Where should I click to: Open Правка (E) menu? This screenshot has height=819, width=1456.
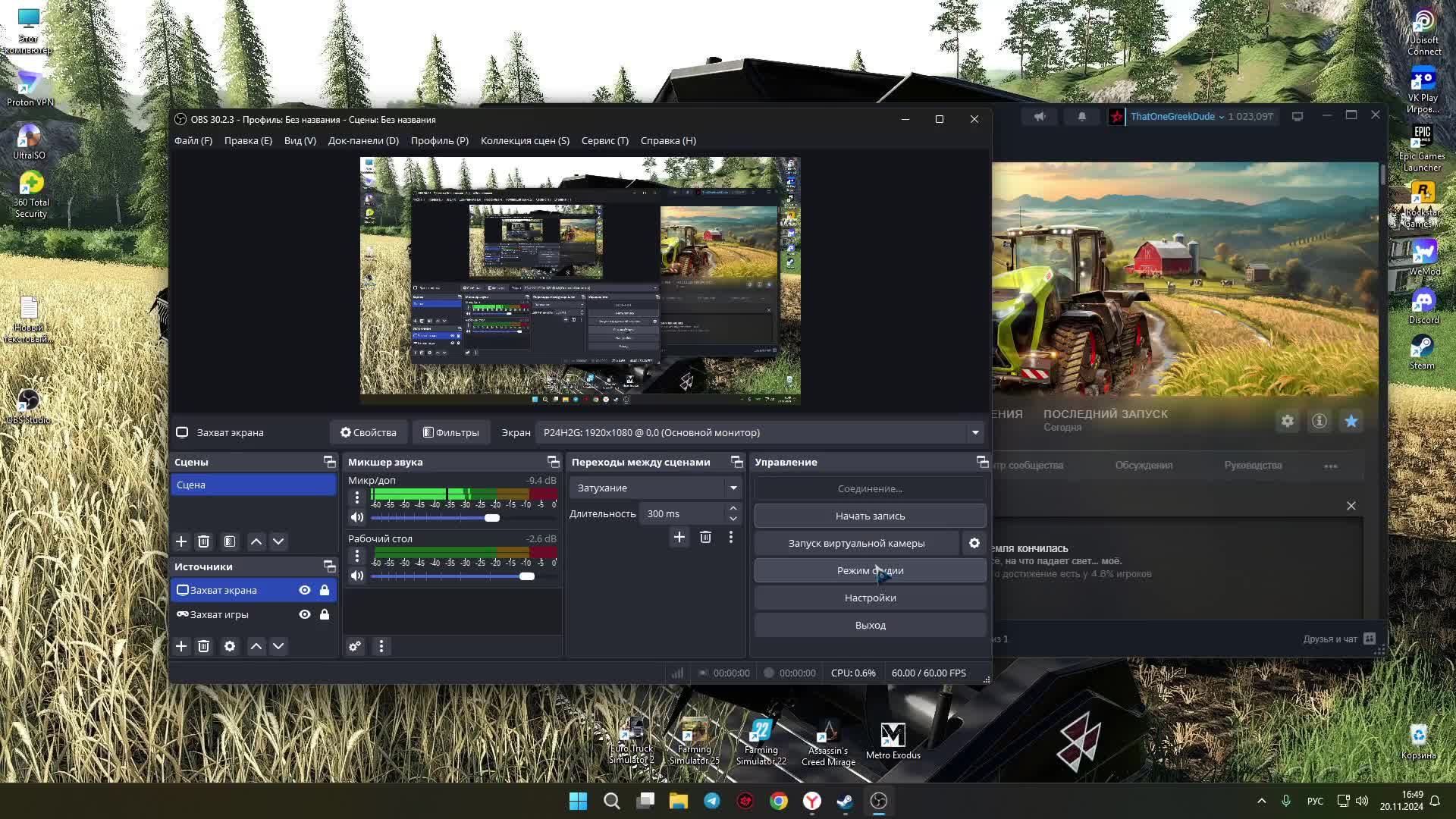[248, 140]
